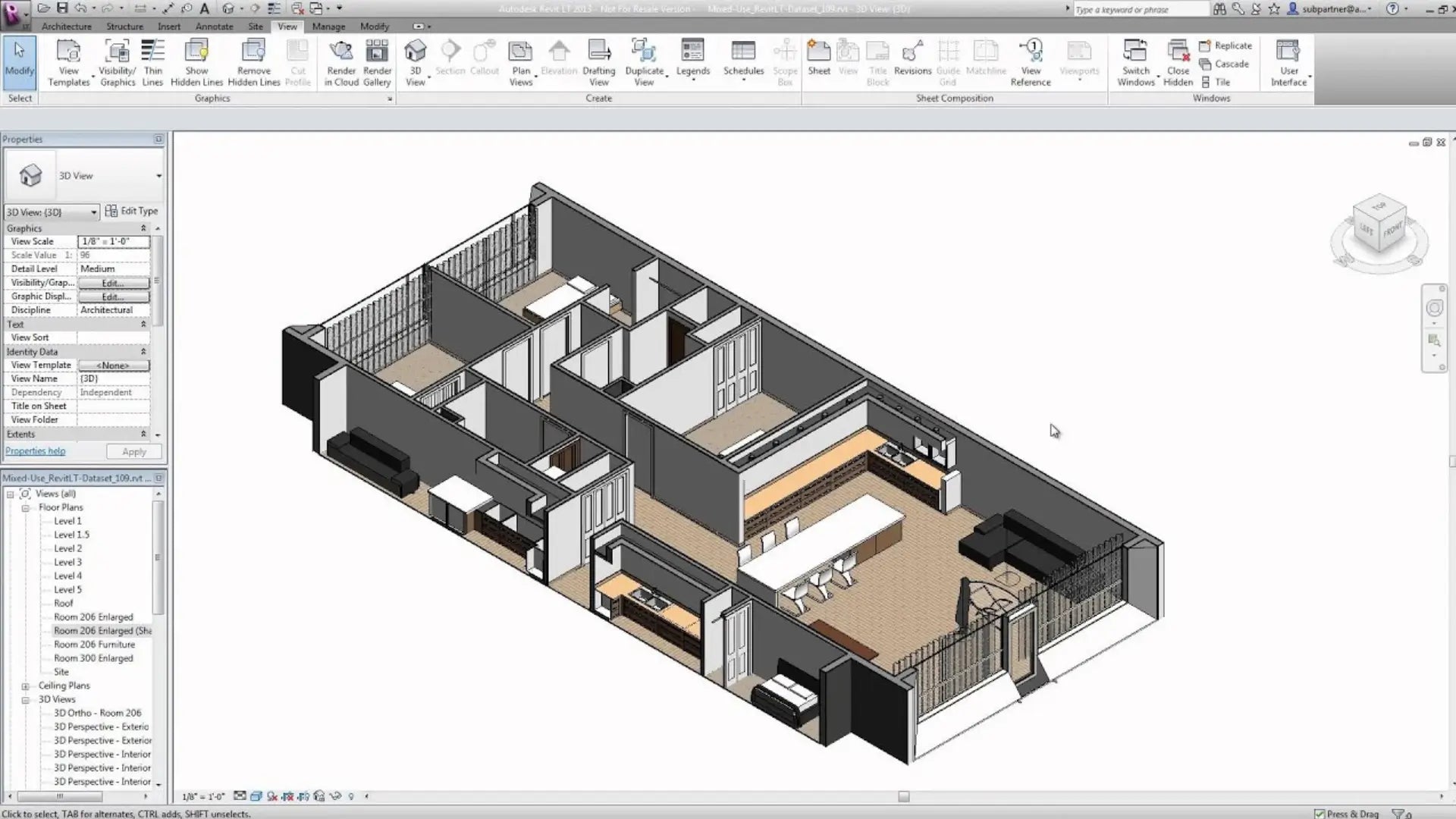Image resolution: width=1456 pixels, height=819 pixels.
Task: Click the Visibility/Graphics Edit button
Action: coord(113,283)
